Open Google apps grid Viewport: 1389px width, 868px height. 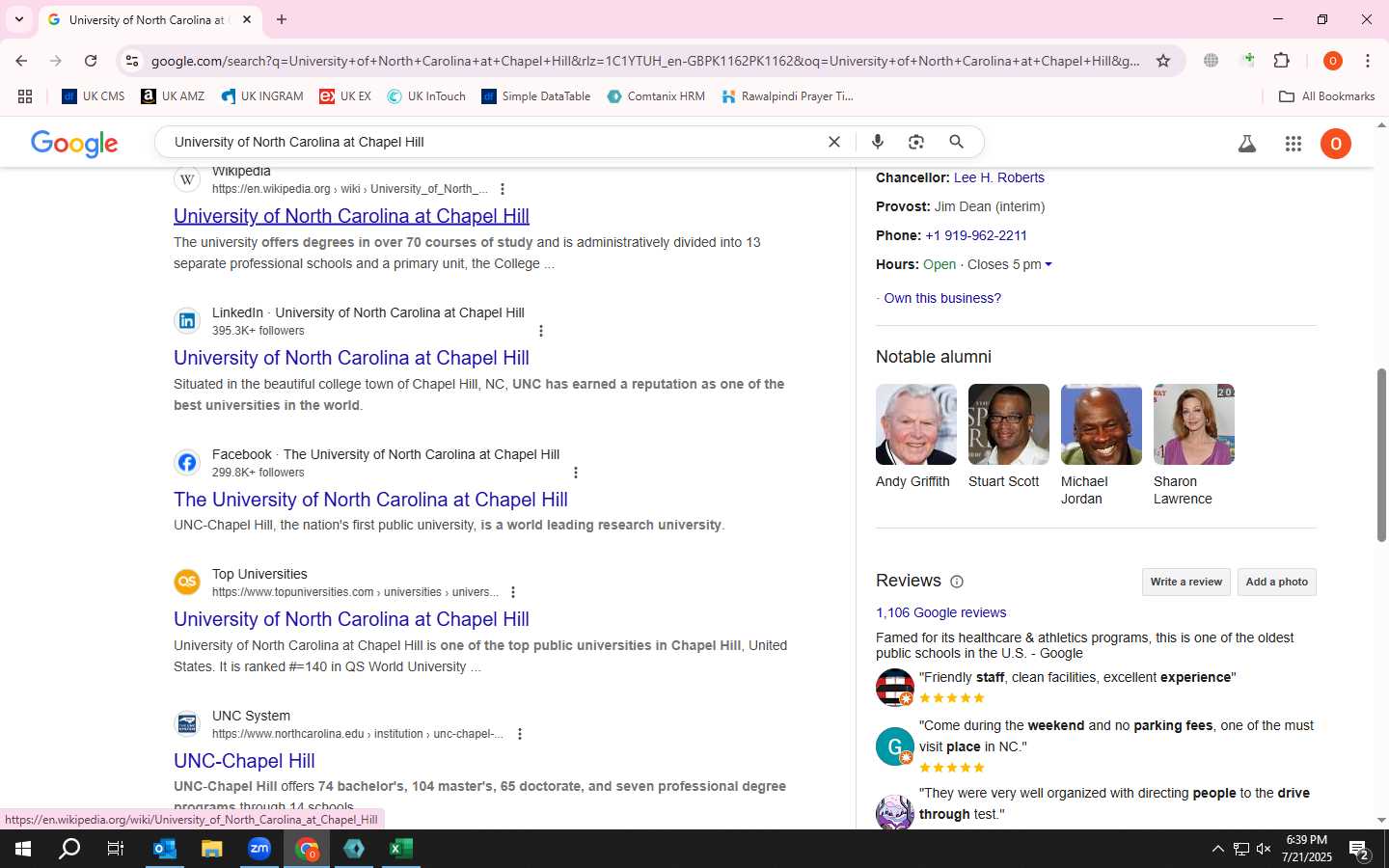[1294, 144]
